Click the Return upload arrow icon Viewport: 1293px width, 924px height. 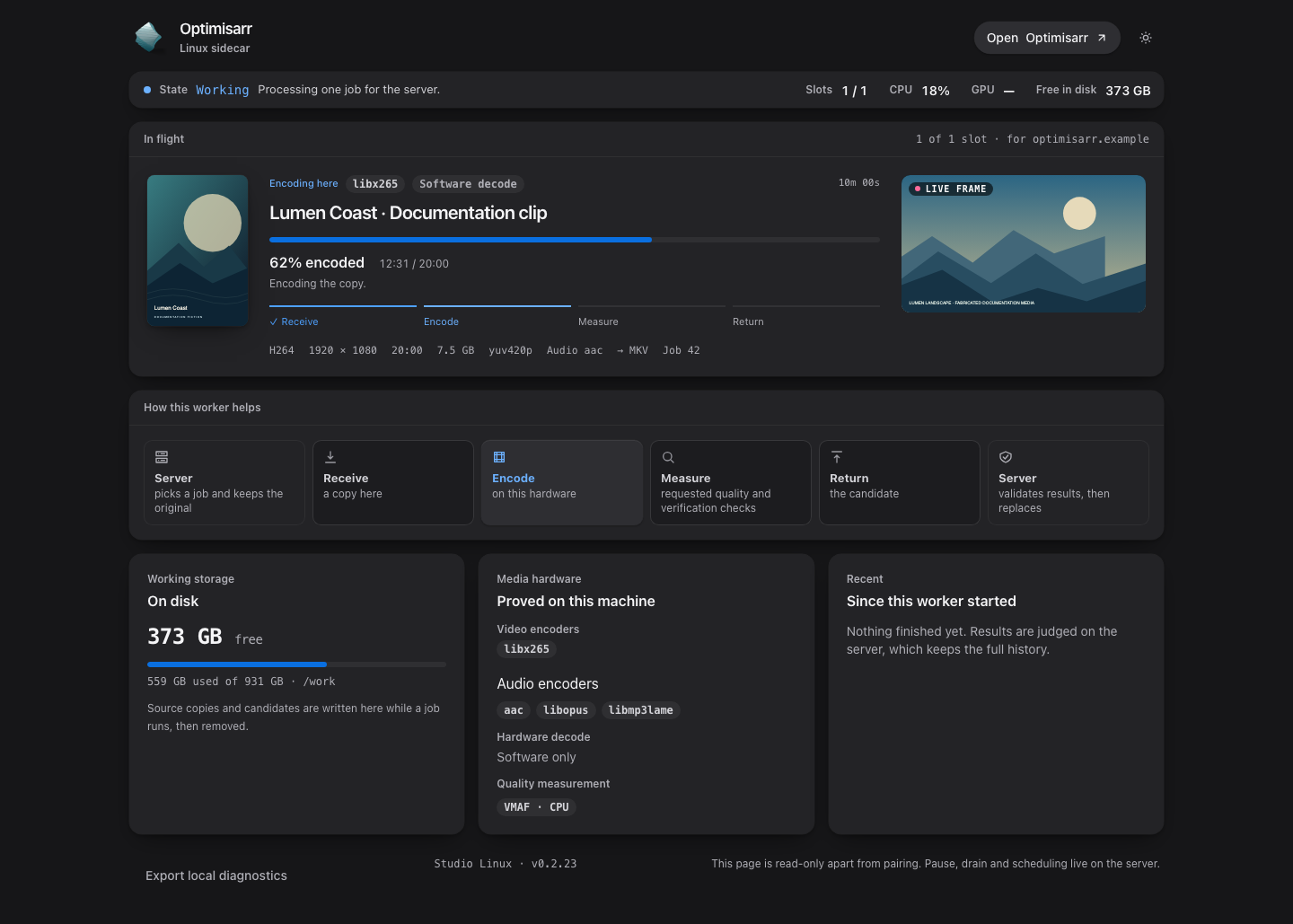click(x=837, y=457)
